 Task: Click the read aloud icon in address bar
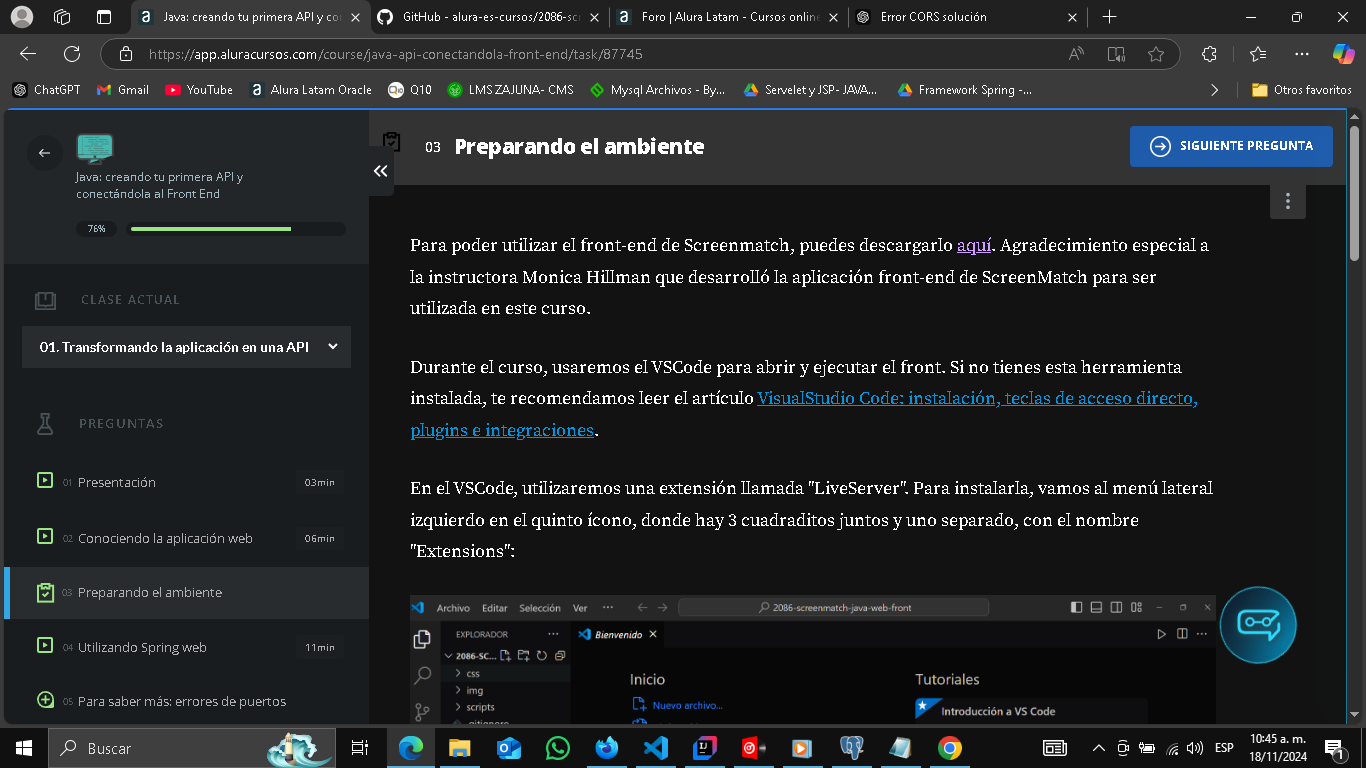pyautogui.click(x=1077, y=54)
